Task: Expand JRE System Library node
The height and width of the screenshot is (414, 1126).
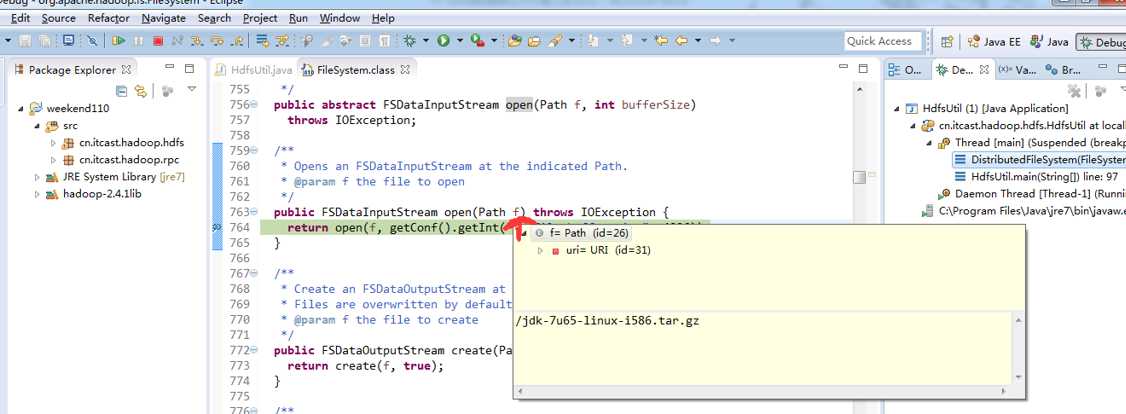Action: 37,177
